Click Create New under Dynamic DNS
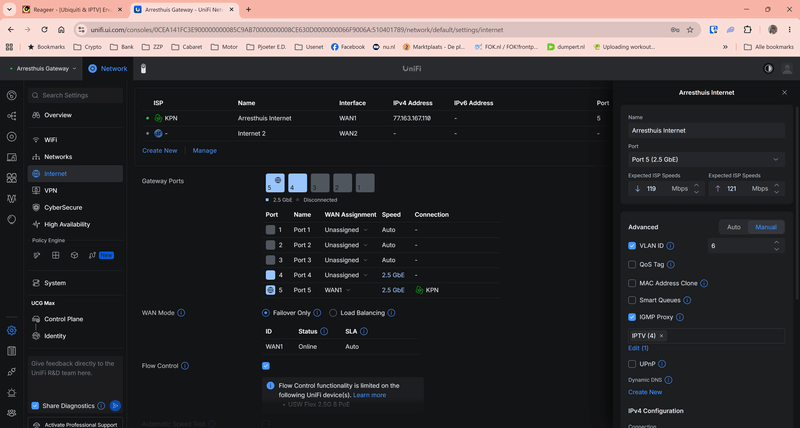Image resolution: width=800 pixels, height=428 pixels. tap(645, 392)
